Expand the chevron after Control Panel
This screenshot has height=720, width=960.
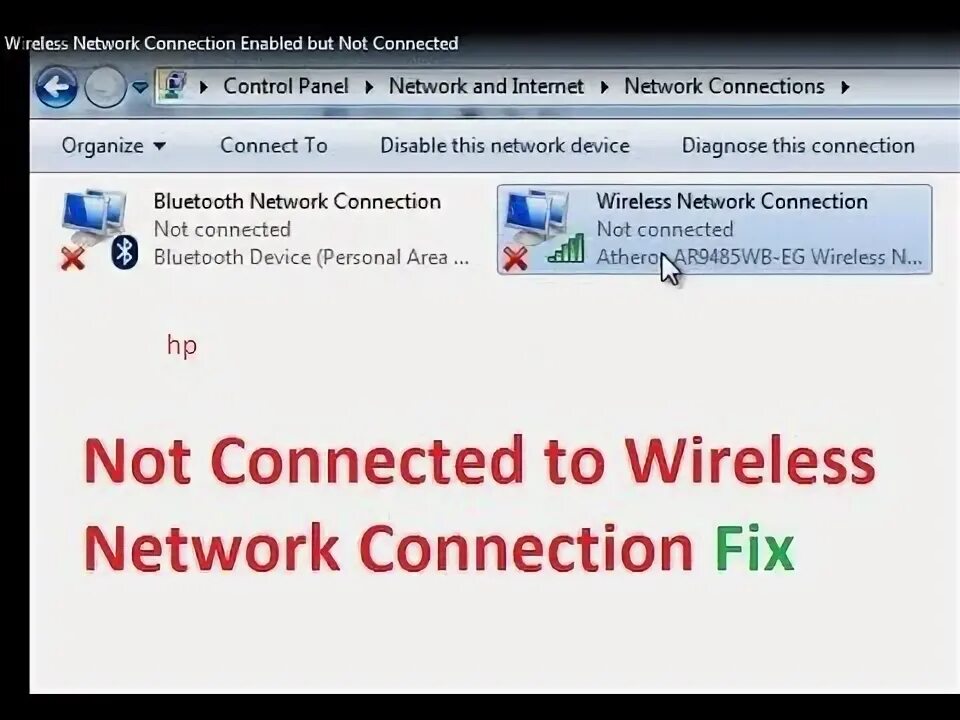(369, 88)
